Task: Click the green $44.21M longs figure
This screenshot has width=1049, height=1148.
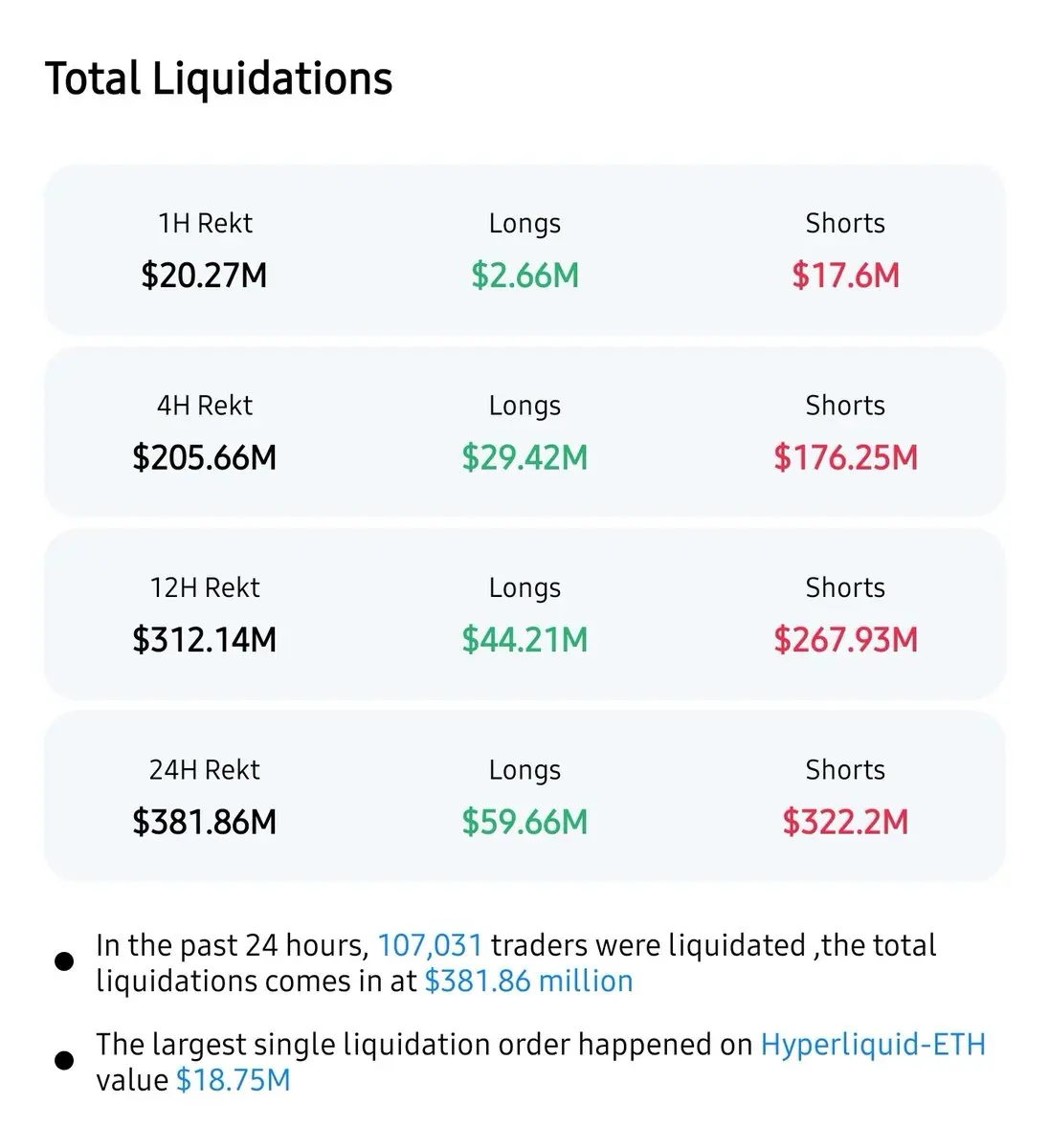Action: click(524, 639)
